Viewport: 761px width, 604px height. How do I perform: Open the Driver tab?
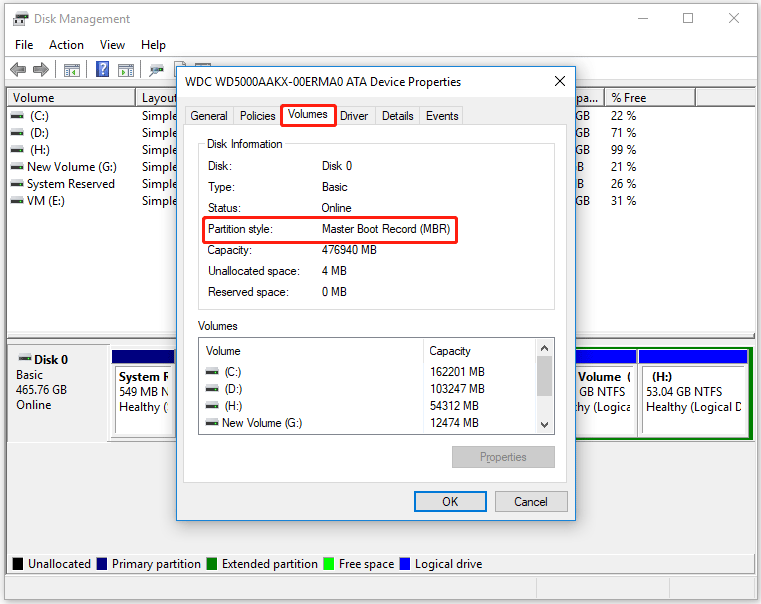pyautogui.click(x=354, y=116)
